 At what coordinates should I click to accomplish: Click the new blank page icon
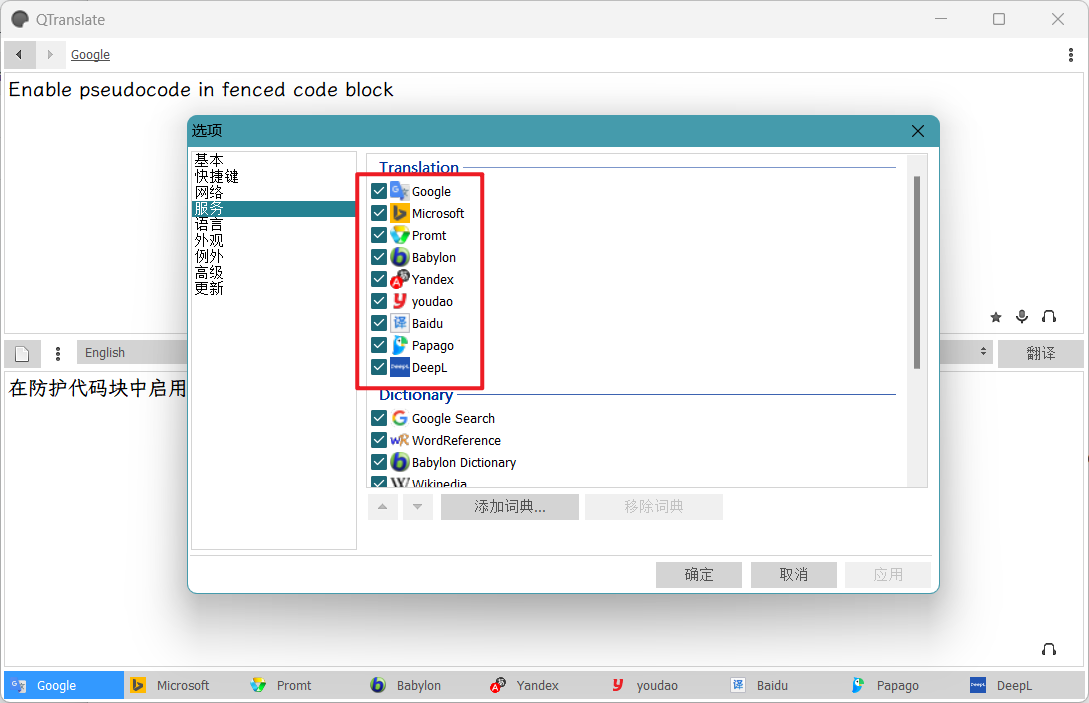pyautogui.click(x=22, y=354)
